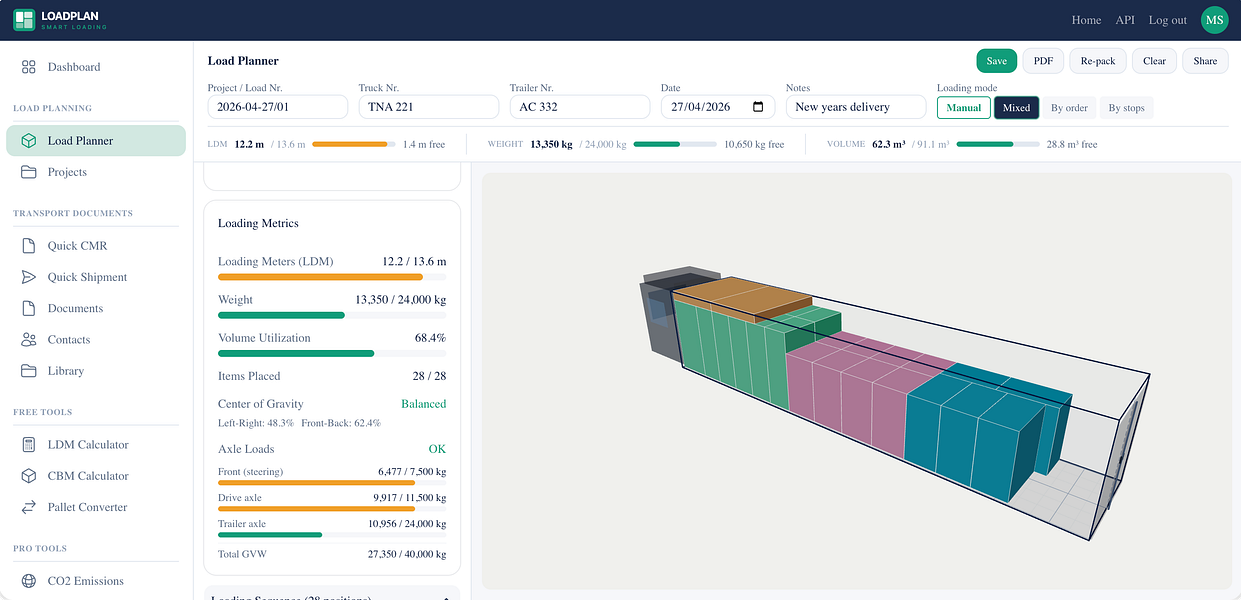Click the LDM Calculator icon
This screenshot has height=600, width=1241.
[x=29, y=445]
